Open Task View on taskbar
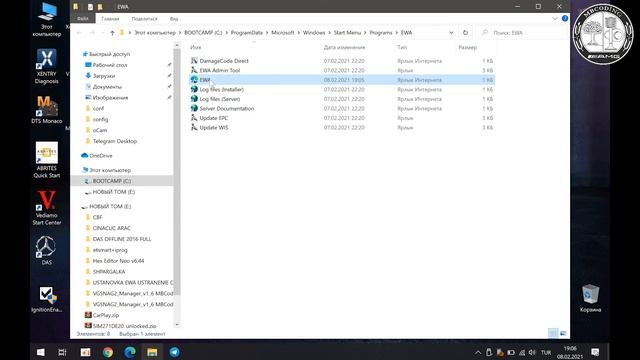640x360 pixels. coord(62,352)
